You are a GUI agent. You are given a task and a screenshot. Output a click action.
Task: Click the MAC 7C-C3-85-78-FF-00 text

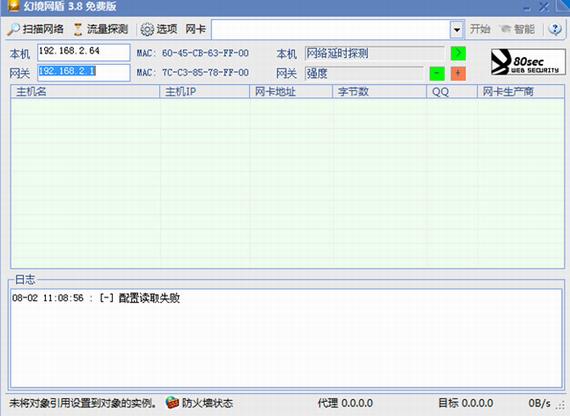pos(193,73)
